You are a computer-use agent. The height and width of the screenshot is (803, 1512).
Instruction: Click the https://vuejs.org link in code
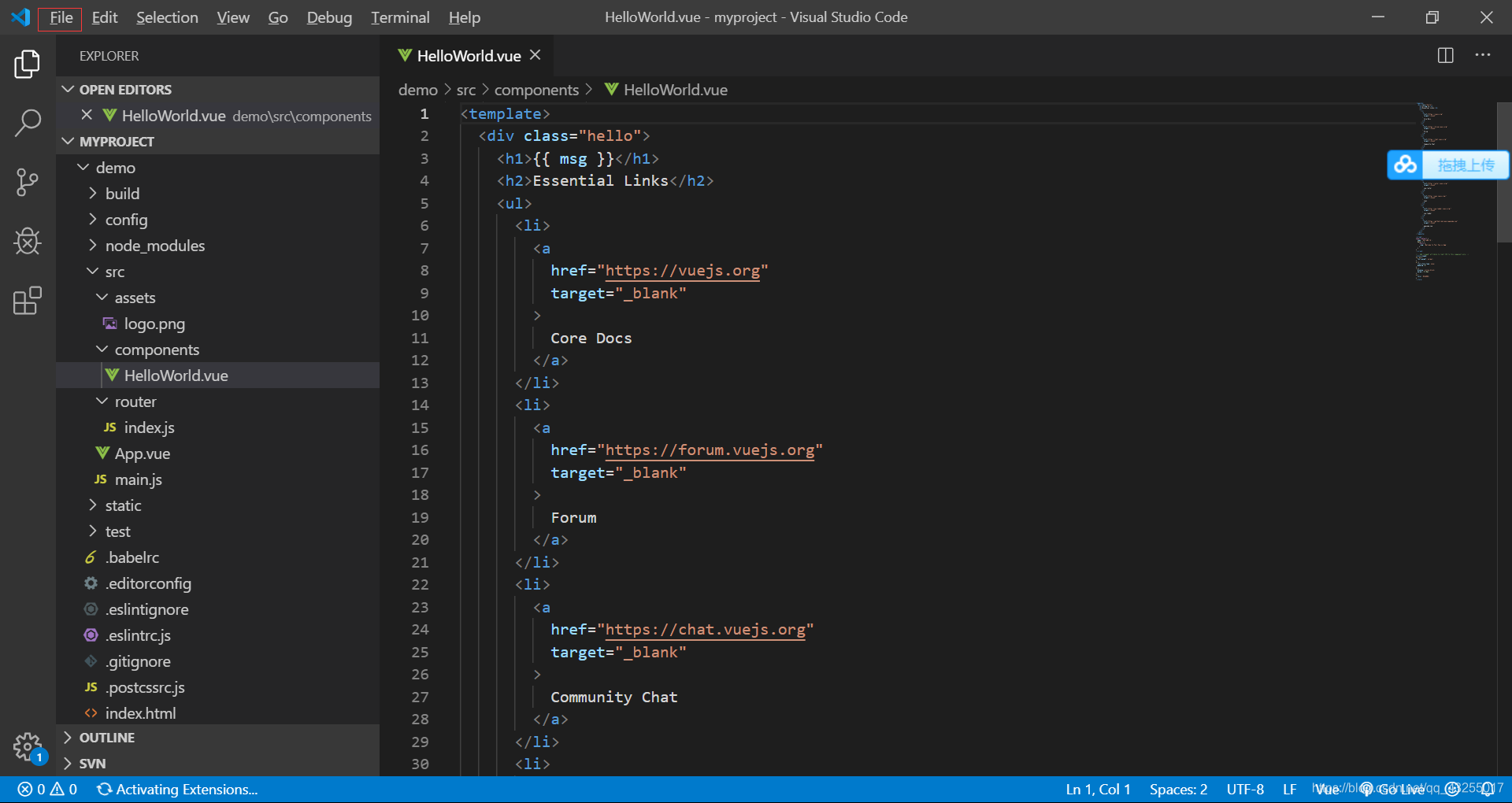(x=683, y=270)
